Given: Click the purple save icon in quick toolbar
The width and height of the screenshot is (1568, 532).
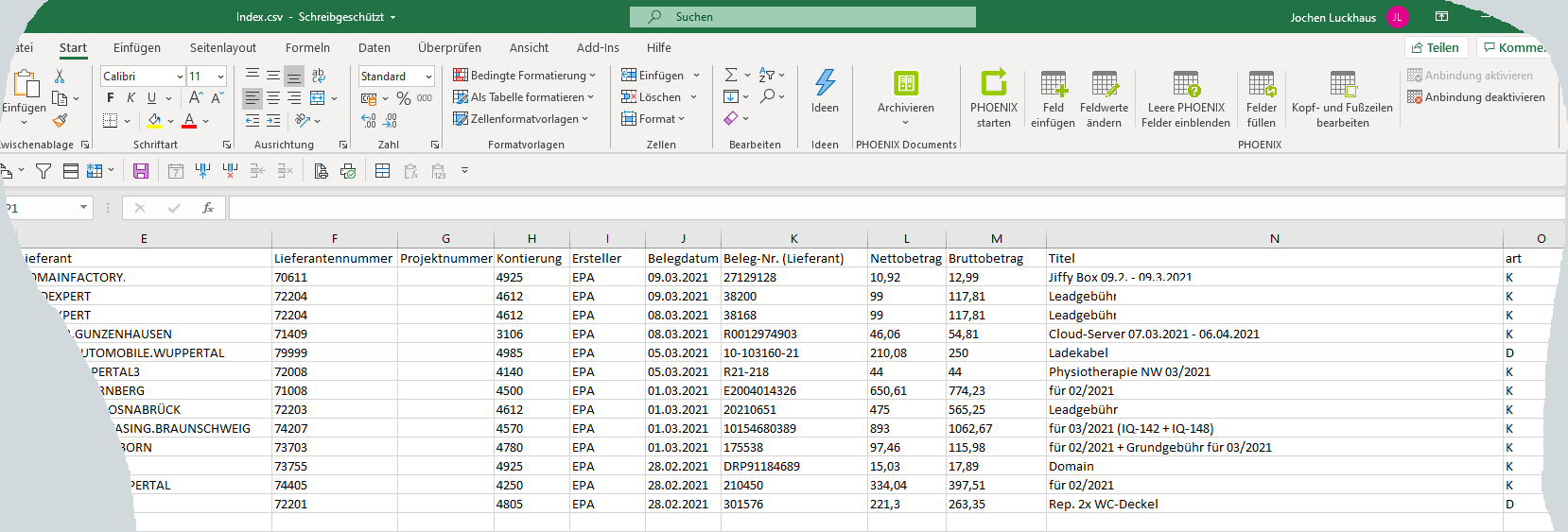Looking at the screenshot, I should coord(141,171).
